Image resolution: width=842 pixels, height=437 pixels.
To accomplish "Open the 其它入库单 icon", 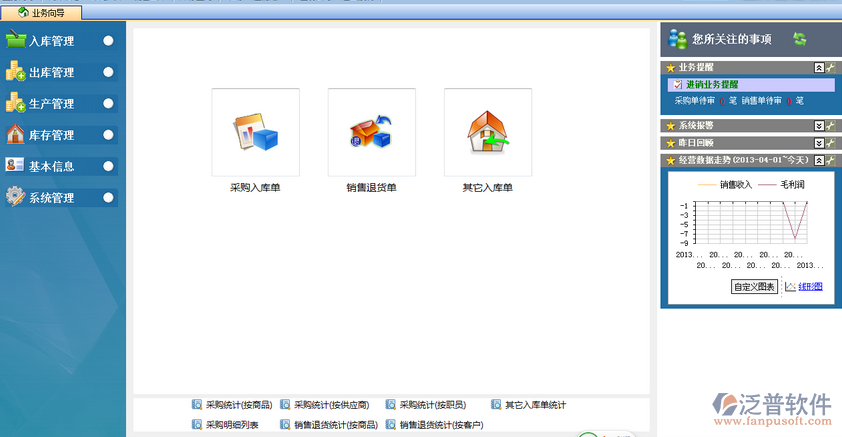I will point(488,132).
